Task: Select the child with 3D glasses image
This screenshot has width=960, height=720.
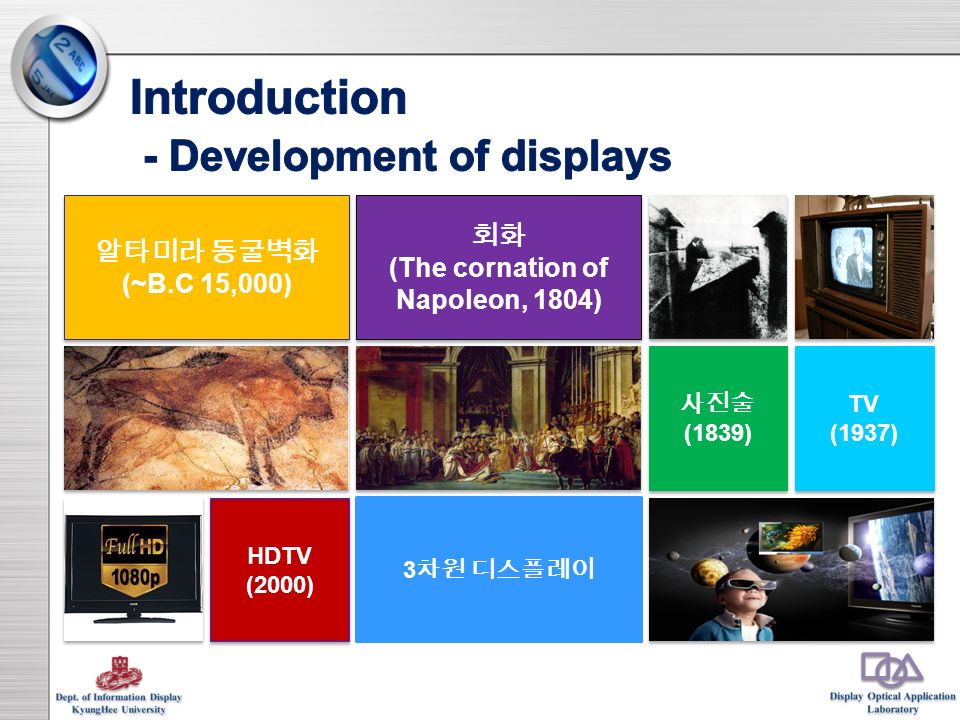Action: [x=792, y=569]
